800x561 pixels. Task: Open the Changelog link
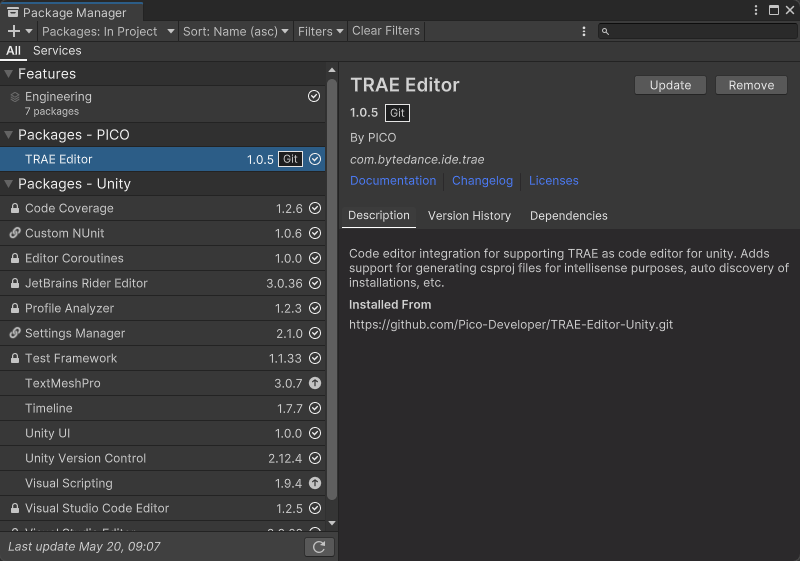pos(482,181)
